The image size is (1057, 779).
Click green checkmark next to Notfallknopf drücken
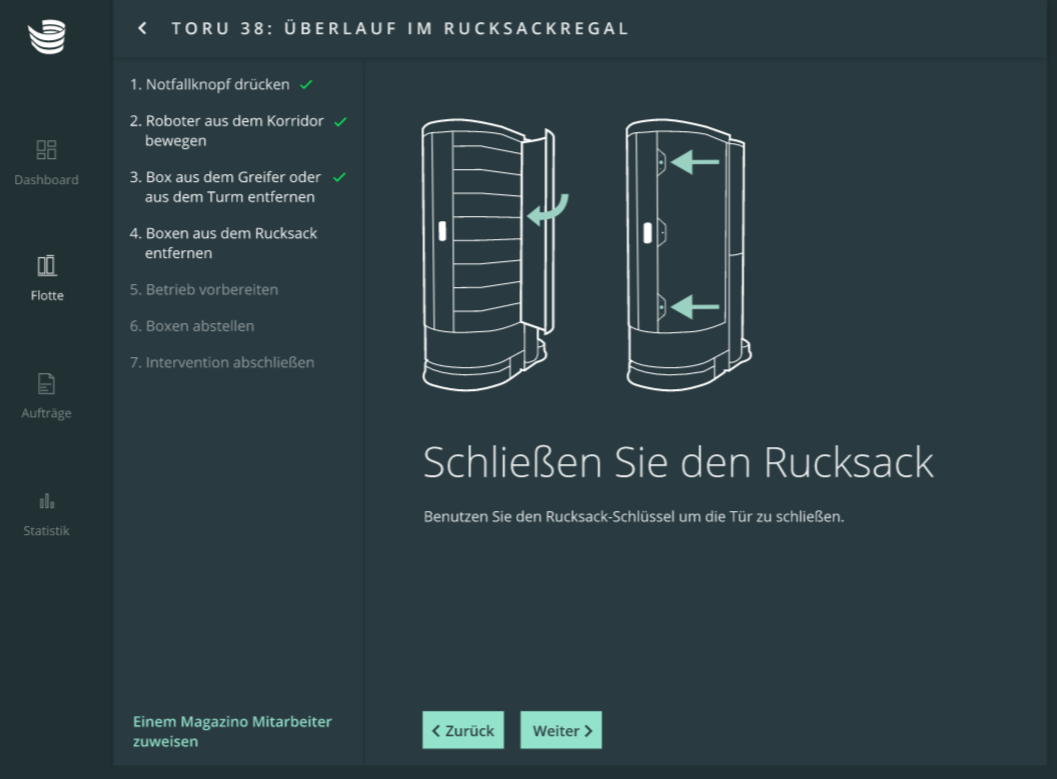coord(306,85)
